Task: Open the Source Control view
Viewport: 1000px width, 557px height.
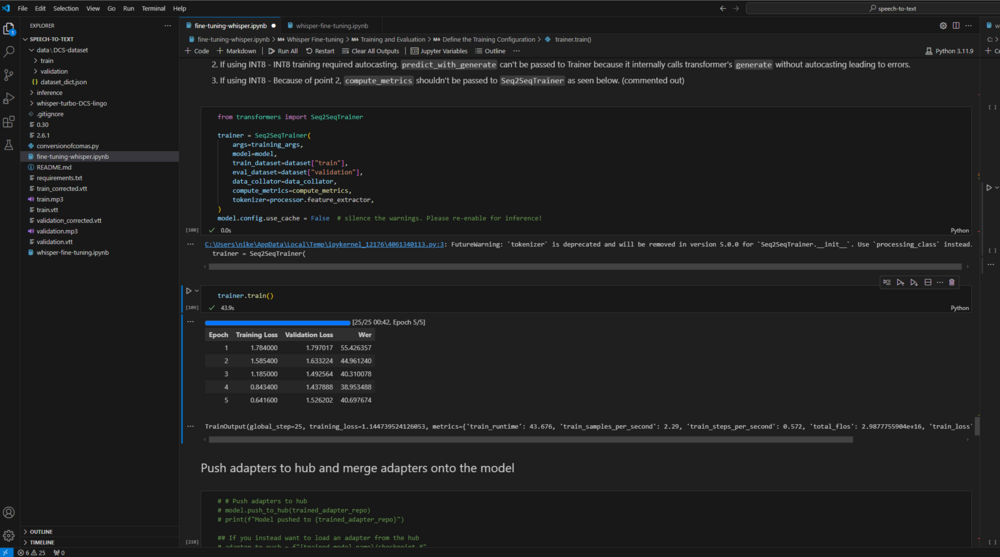Action: [9, 75]
